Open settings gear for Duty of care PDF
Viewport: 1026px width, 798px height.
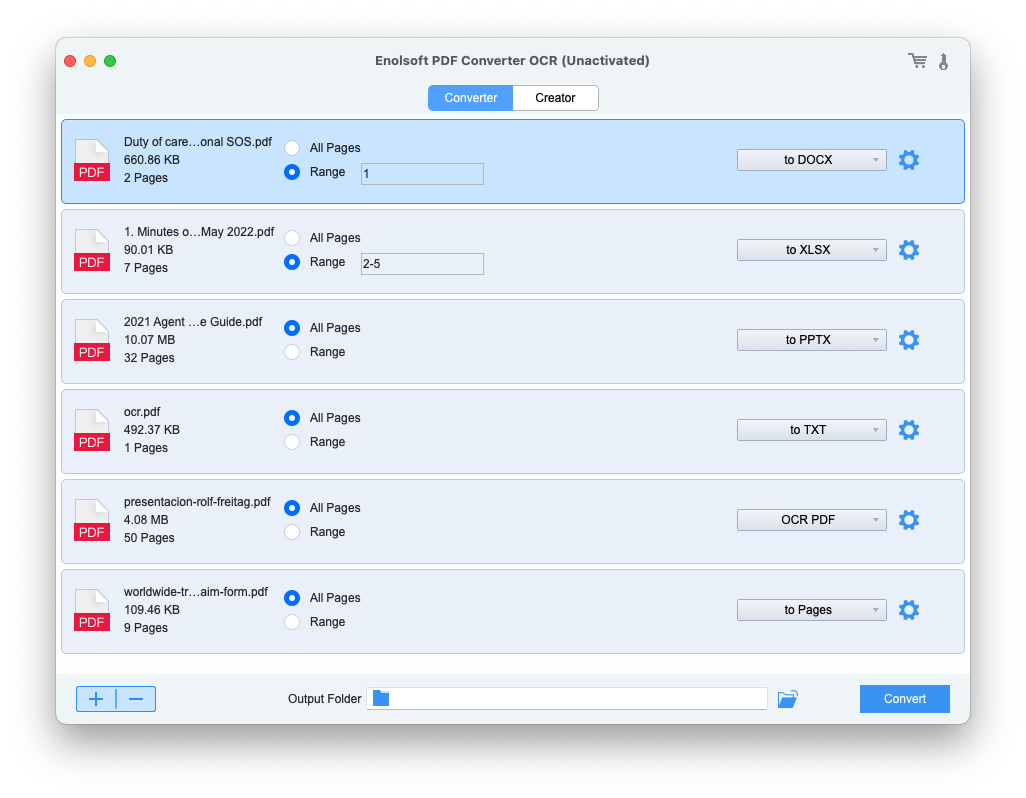(x=908, y=160)
